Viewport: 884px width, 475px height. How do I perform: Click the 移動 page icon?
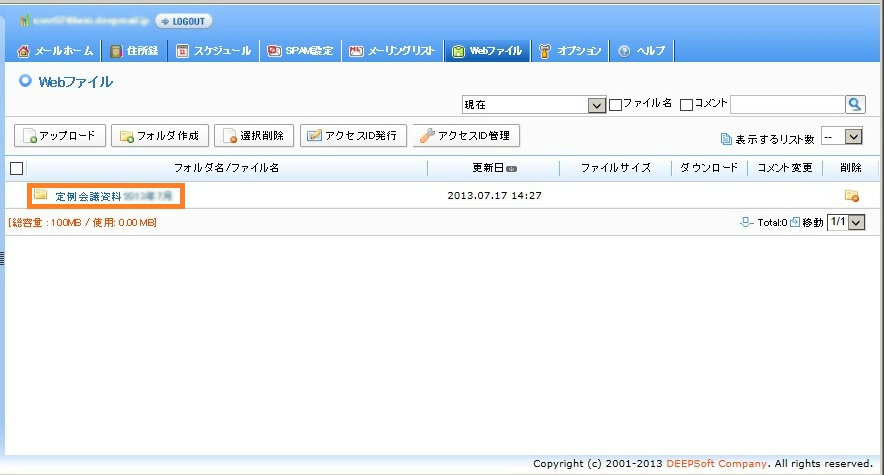(795, 222)
